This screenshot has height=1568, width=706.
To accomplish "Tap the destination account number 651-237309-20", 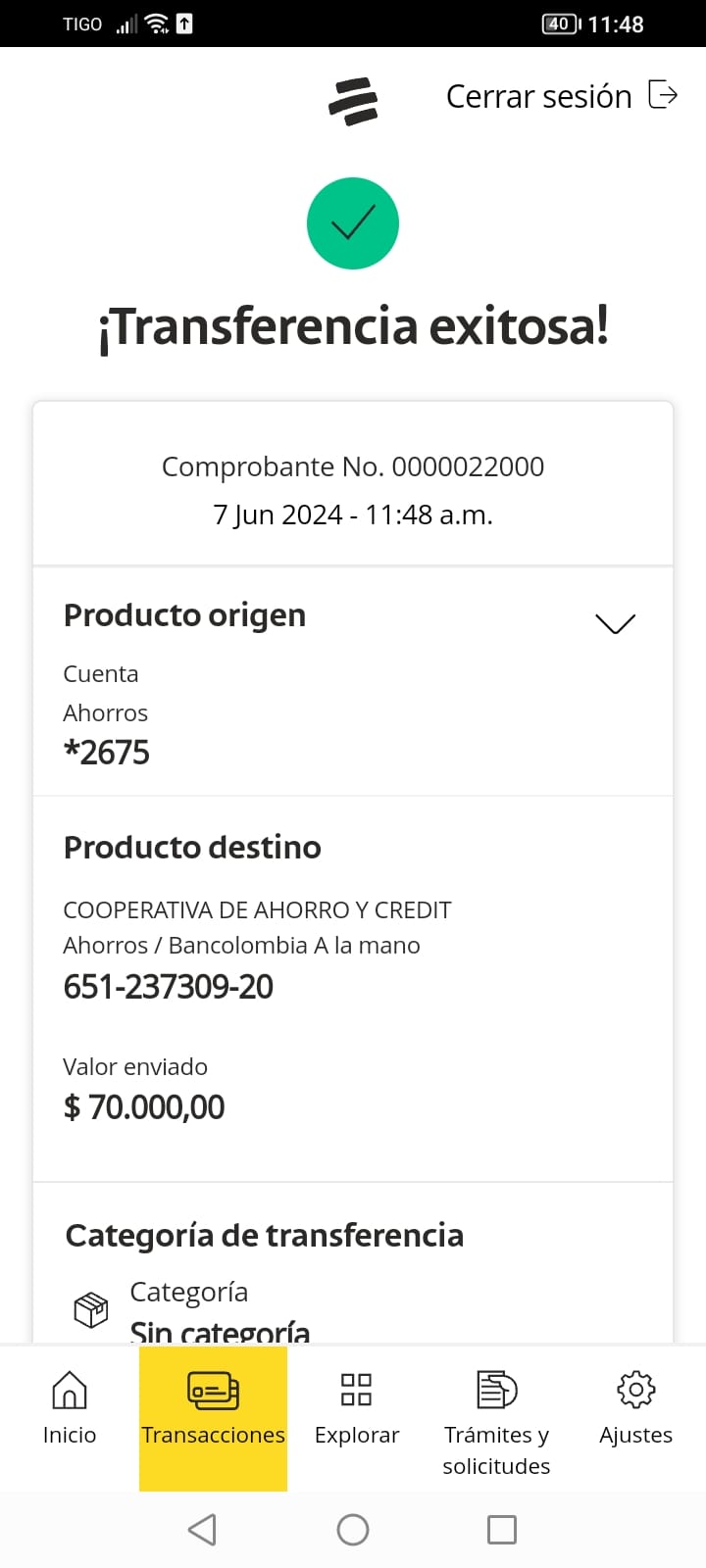I will tap(169, 987).
